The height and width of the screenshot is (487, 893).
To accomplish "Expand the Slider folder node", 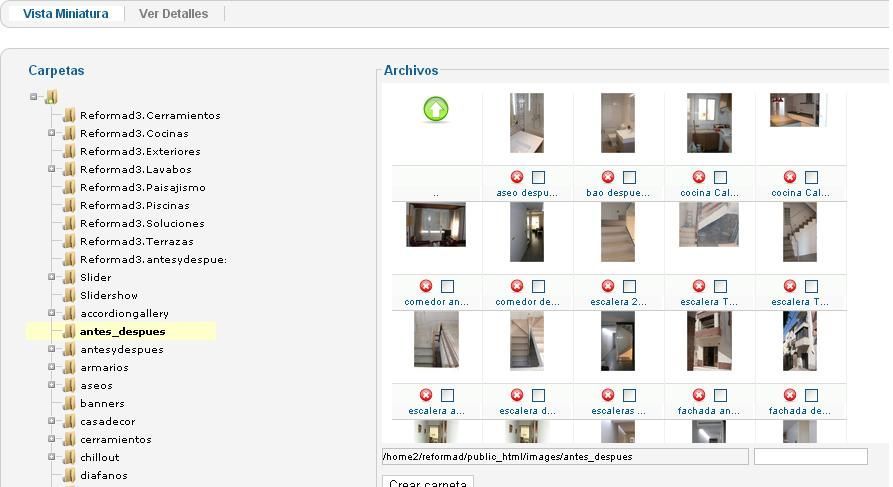I will coord(52,277).
